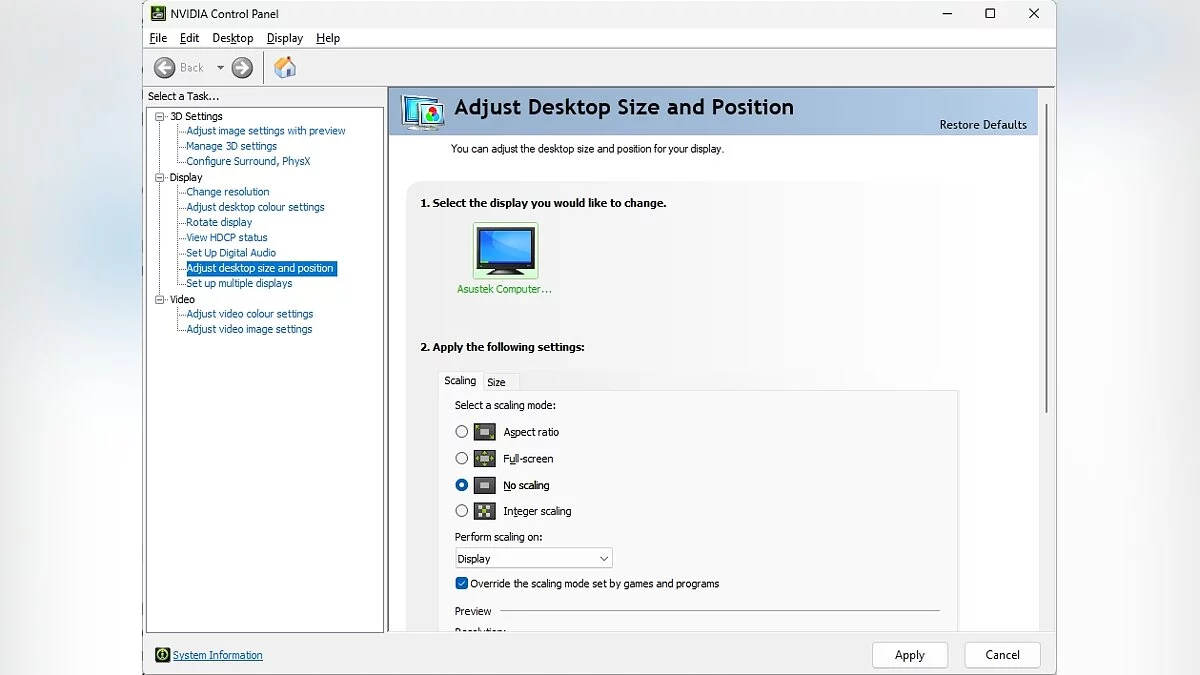Image resolution: width=1200 pixels, height=675 pixels.
Task: Open the Perform scaling on dropdown
Action: click(533, 559)
